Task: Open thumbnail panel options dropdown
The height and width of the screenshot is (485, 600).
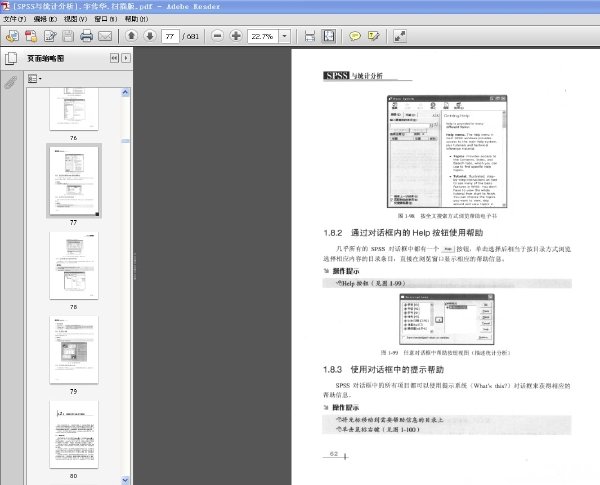Action: (34, 79)
